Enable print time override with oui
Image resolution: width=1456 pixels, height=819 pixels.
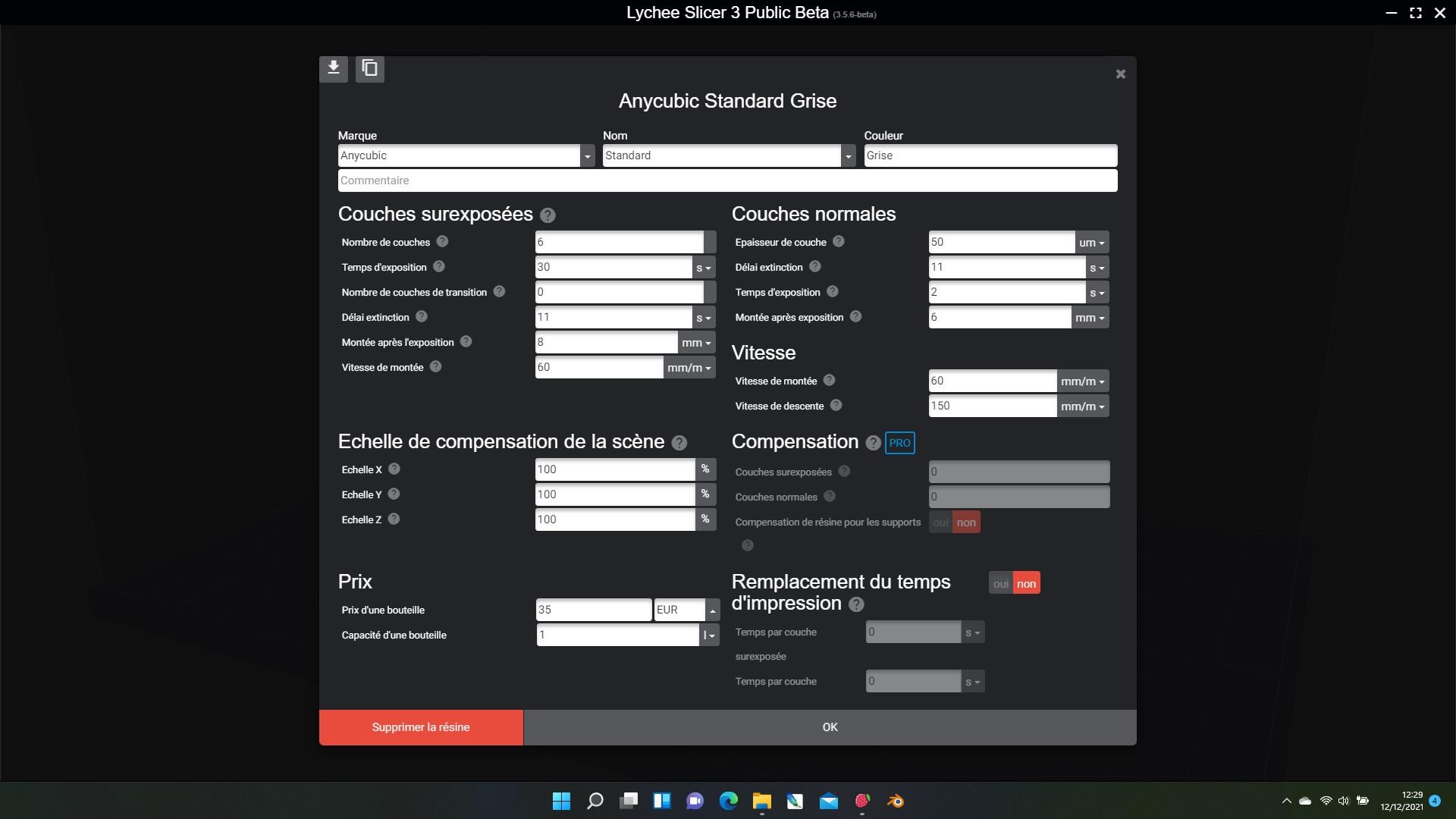pyautogui.click(x=1001, y=583)
